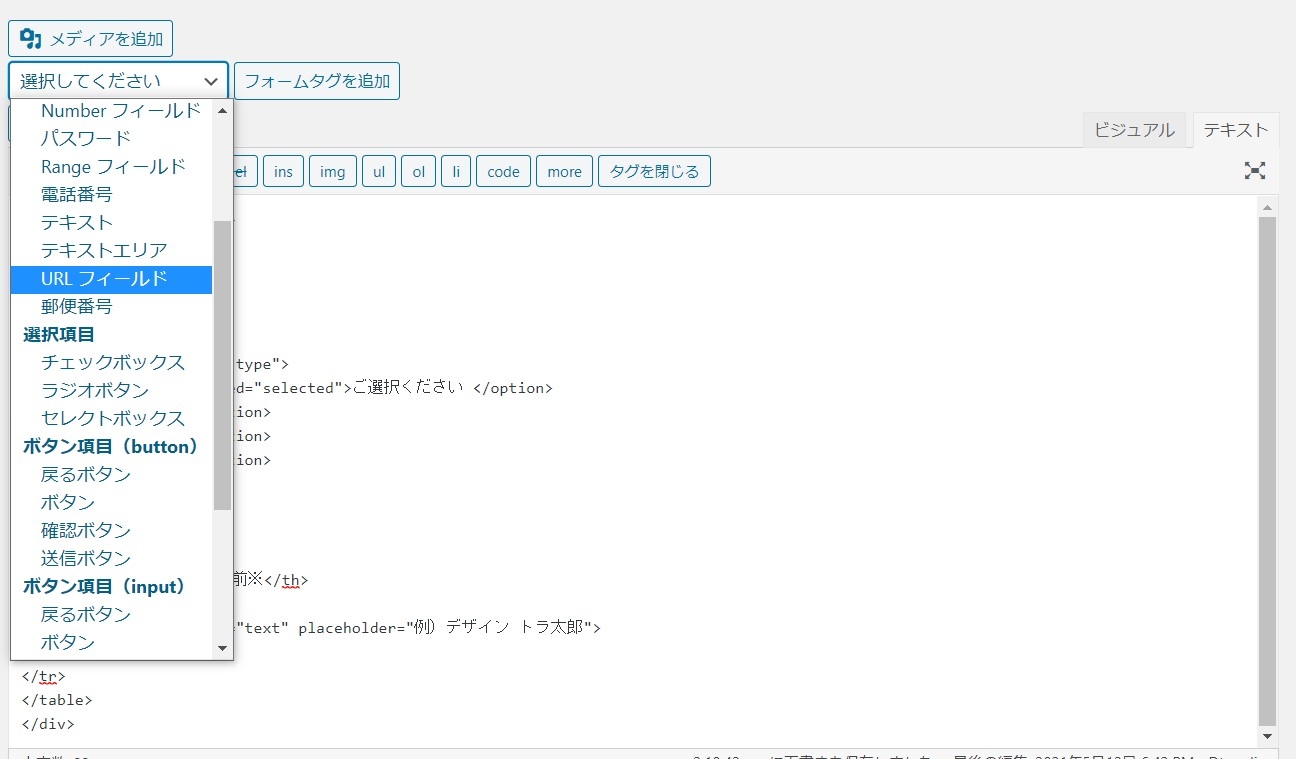
Task: Click the メディアを追加 button
Action: click(91, 39)
